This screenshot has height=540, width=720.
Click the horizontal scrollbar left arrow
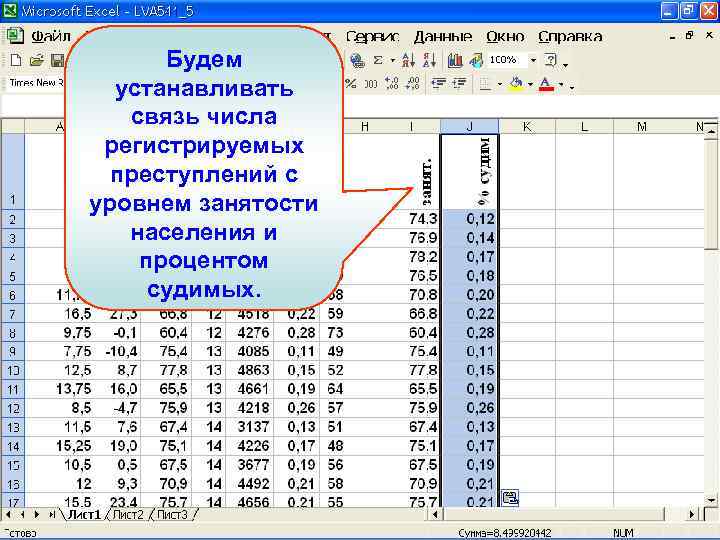point(435,515)
